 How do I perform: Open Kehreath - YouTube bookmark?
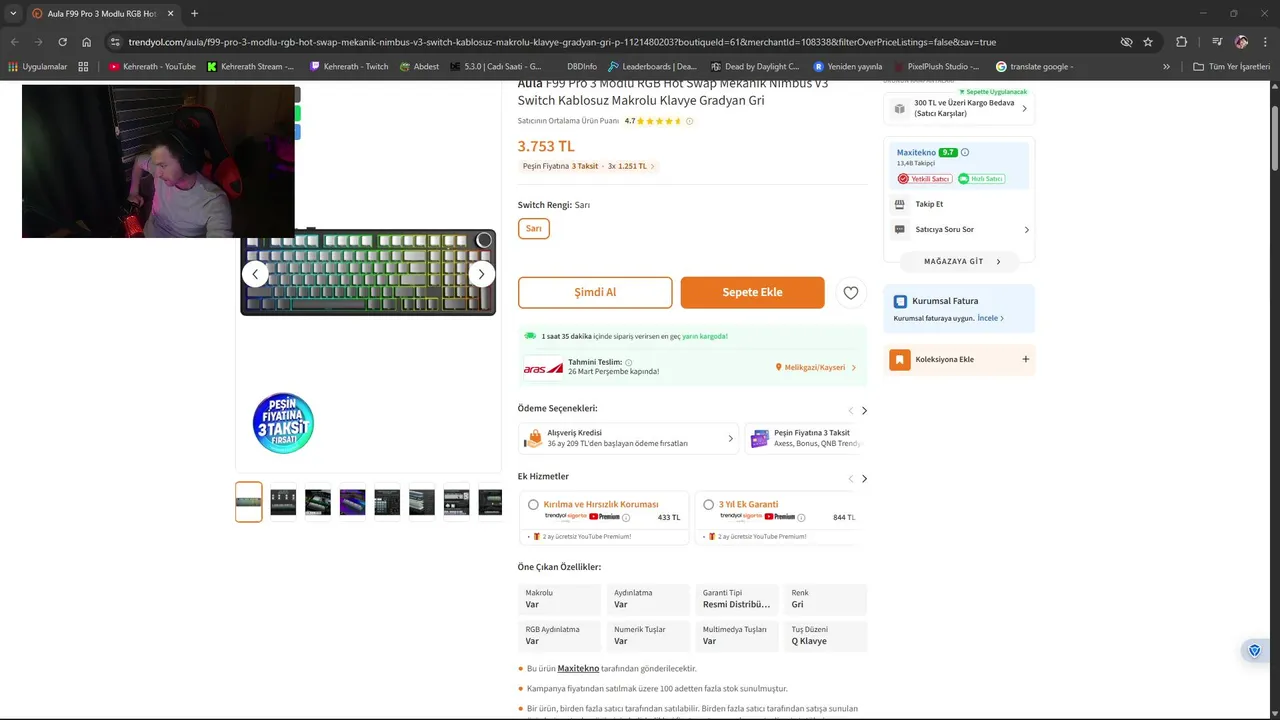(152, 66)
